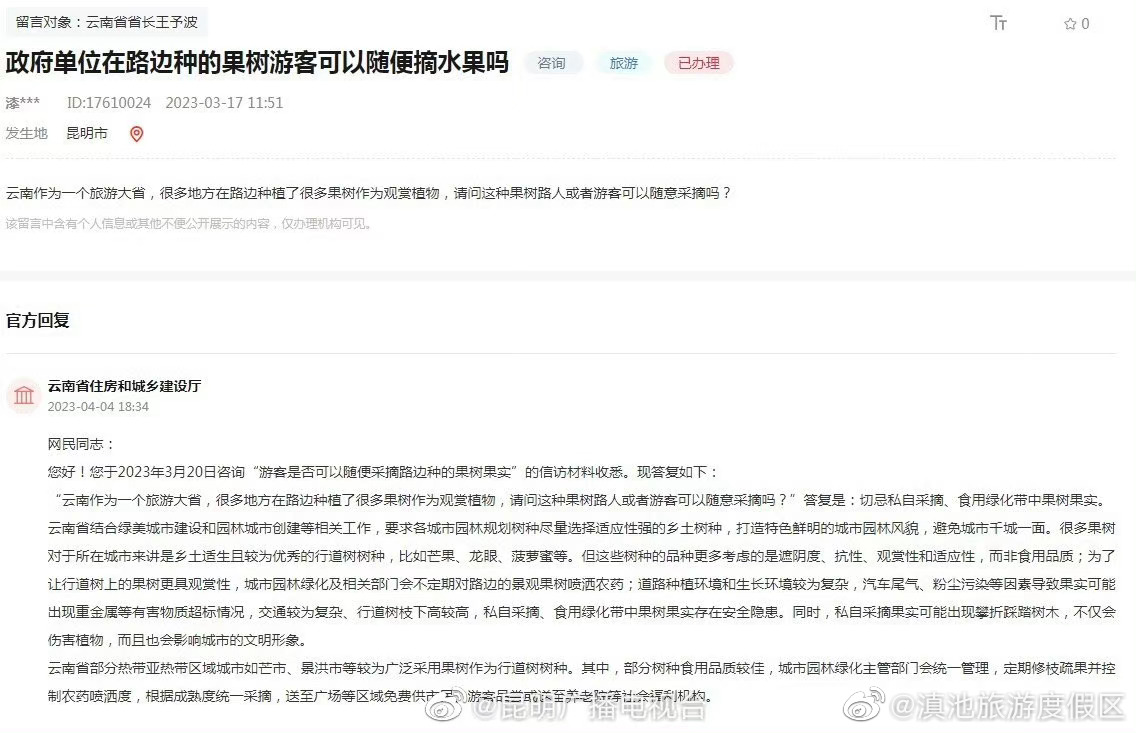Star this message to favorite it
1136x733 pixels.
pyautogui.click(x=1069, y=24)
